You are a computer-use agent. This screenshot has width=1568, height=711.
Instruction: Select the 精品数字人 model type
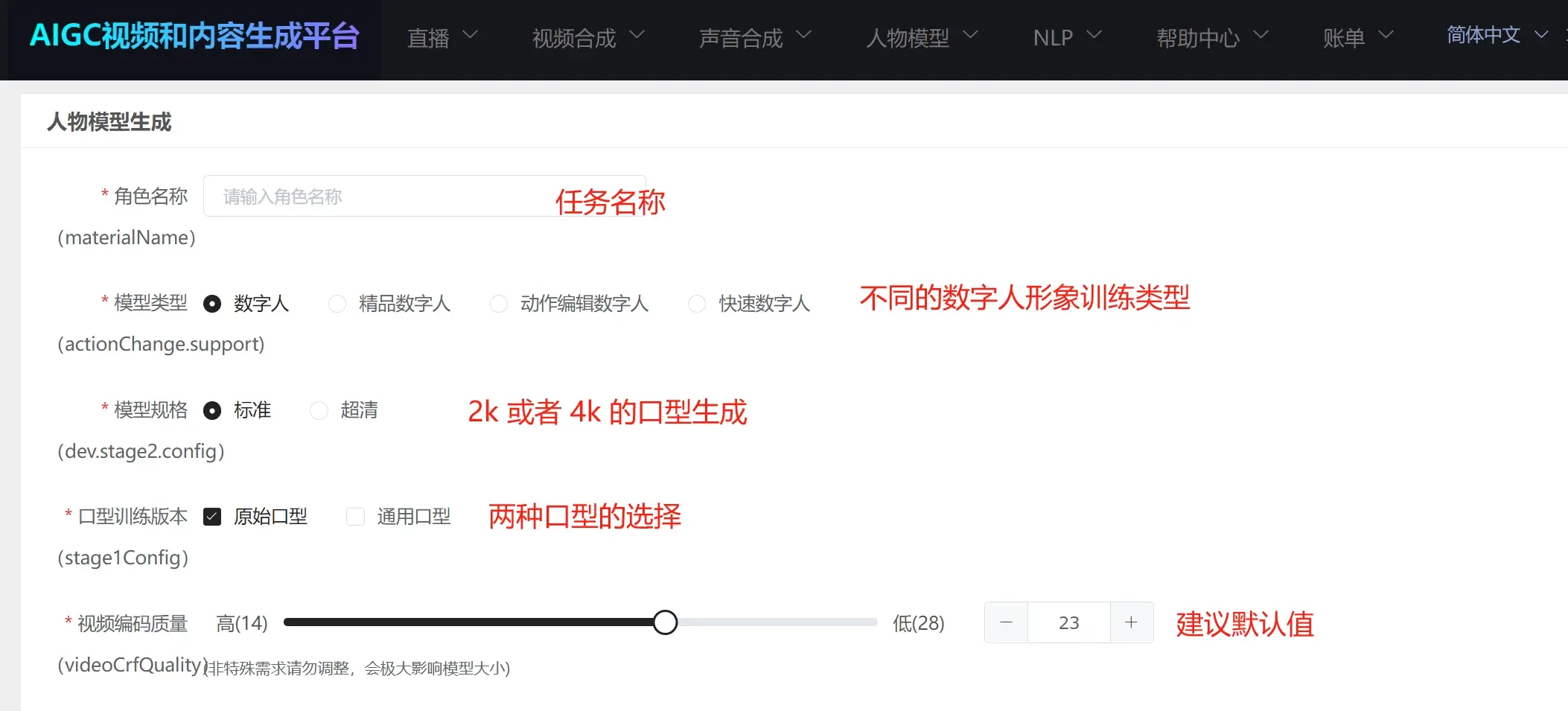click(337, 304)
